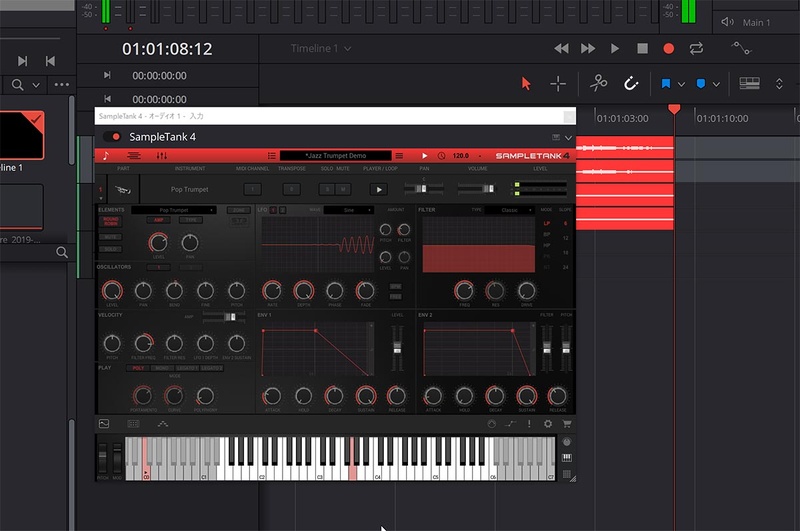
Task: Select LFO 2 tab button
Action: (x=283, y=210)
